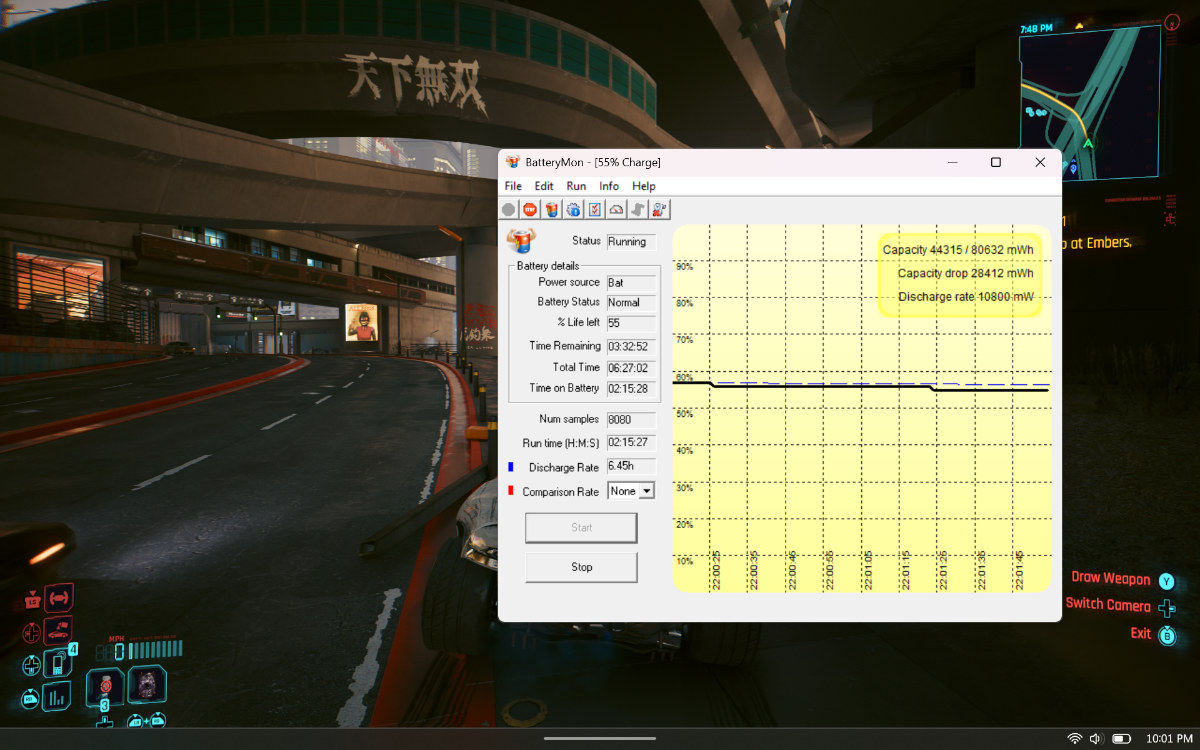The image size is (1200, 750).
Task: Click the Capacity drop 28412 mWh text
Action: pyautogui.click(x=965, y=273)
